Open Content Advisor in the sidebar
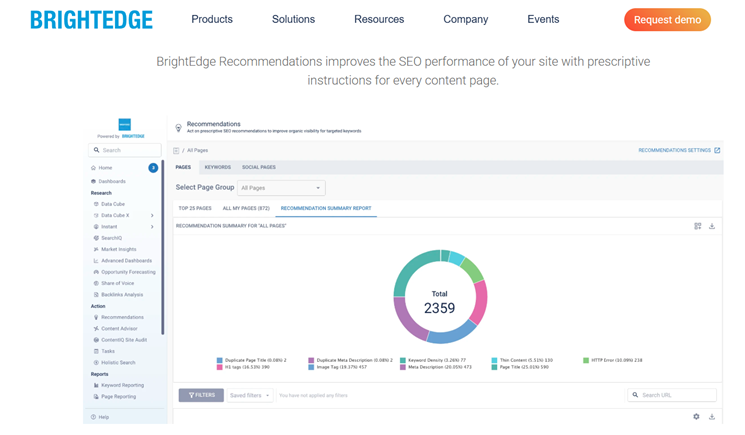Viewport: 745px width, 435px height. pos(119,329)
